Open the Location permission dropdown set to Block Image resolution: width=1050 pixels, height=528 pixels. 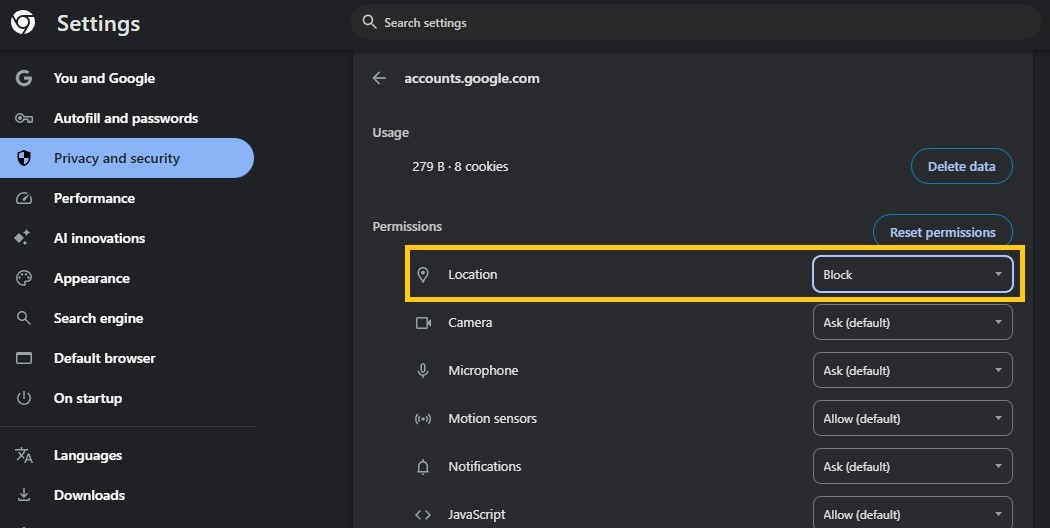[x=913, y=275]
